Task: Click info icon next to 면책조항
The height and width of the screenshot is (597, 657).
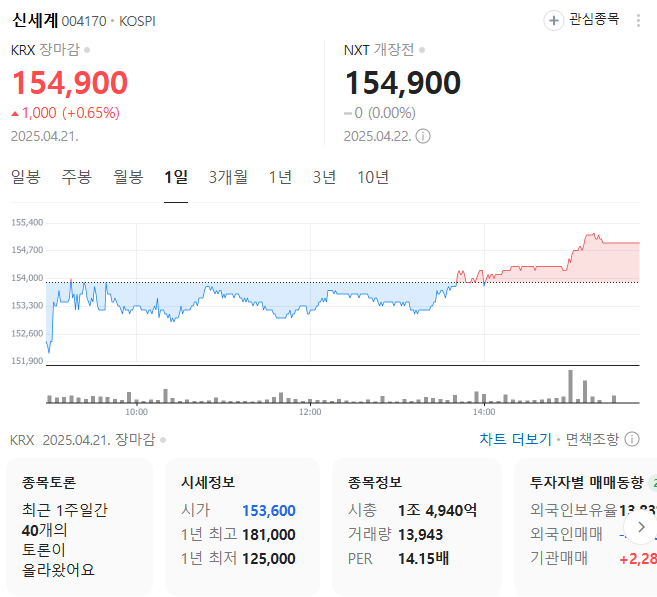Action: click(x=632, y=439)
